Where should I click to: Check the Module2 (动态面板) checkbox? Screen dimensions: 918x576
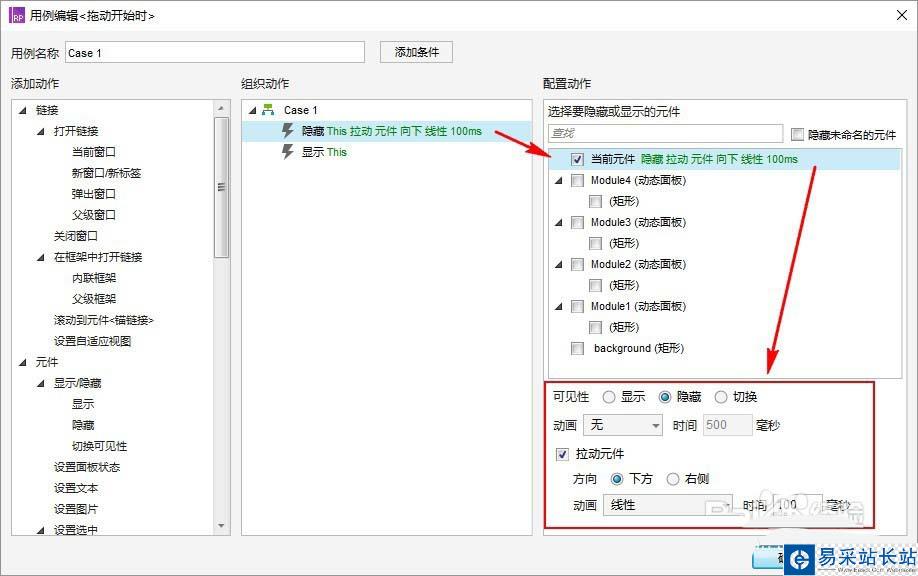577,265
